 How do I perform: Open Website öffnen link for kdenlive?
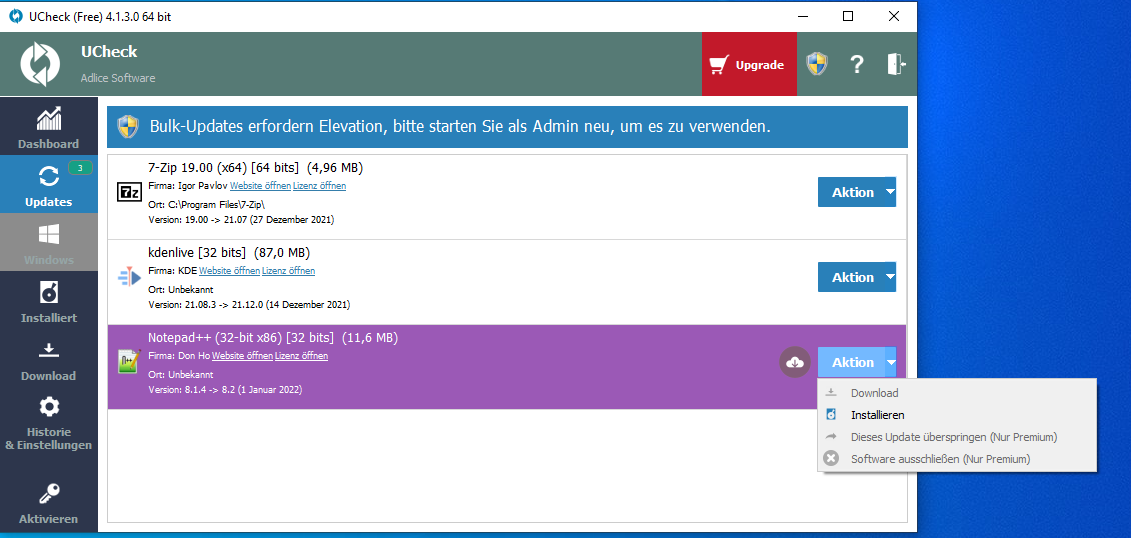click(229, 271)
